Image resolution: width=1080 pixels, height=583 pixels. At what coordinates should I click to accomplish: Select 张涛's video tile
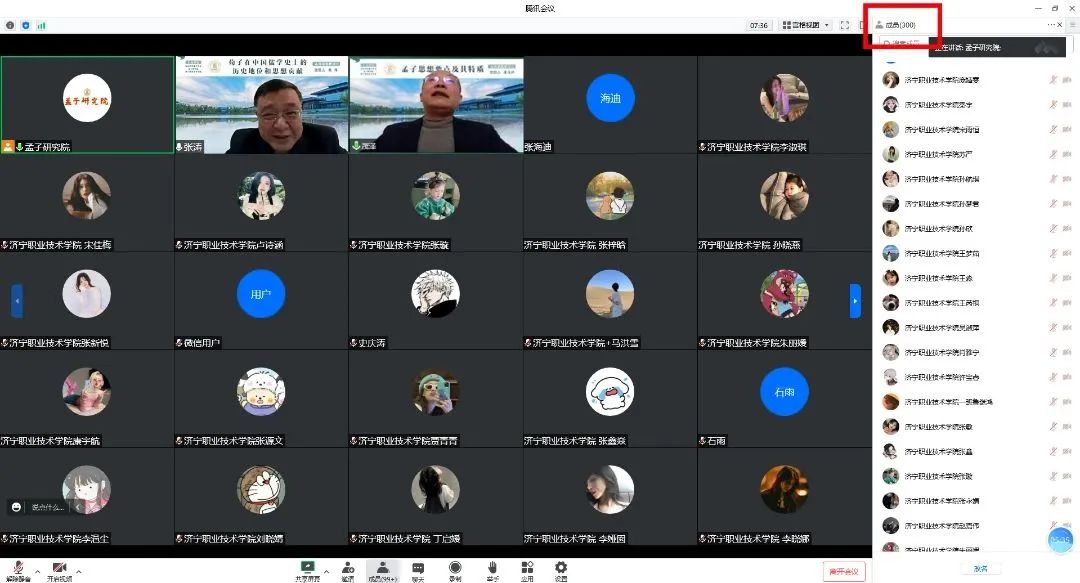click(x=261, y=105)
